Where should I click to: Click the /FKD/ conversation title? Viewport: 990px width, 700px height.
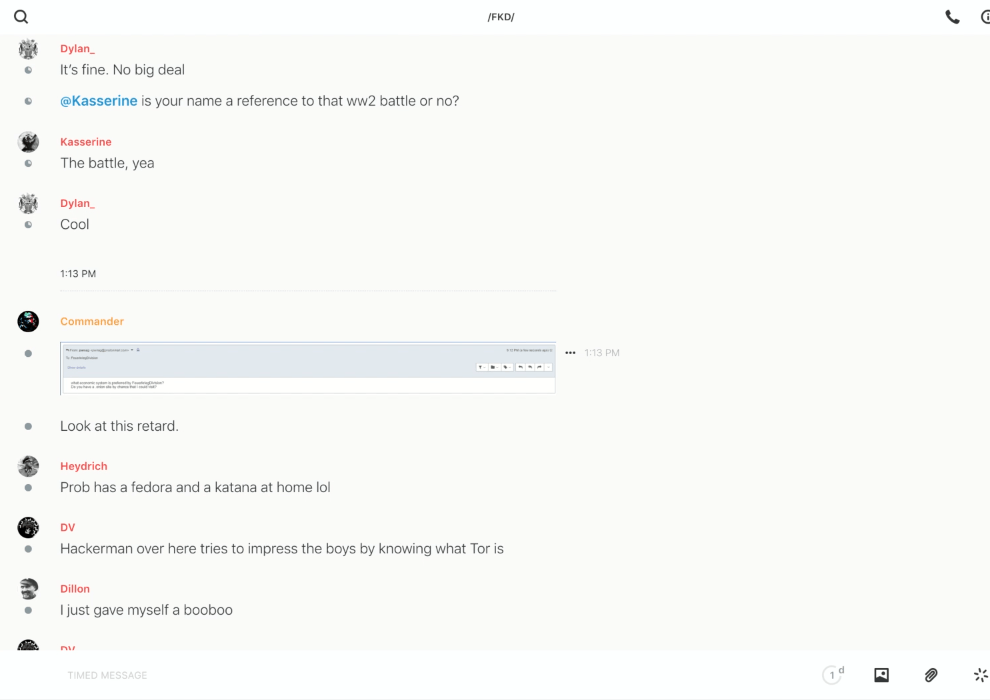(x=501, y=17)
